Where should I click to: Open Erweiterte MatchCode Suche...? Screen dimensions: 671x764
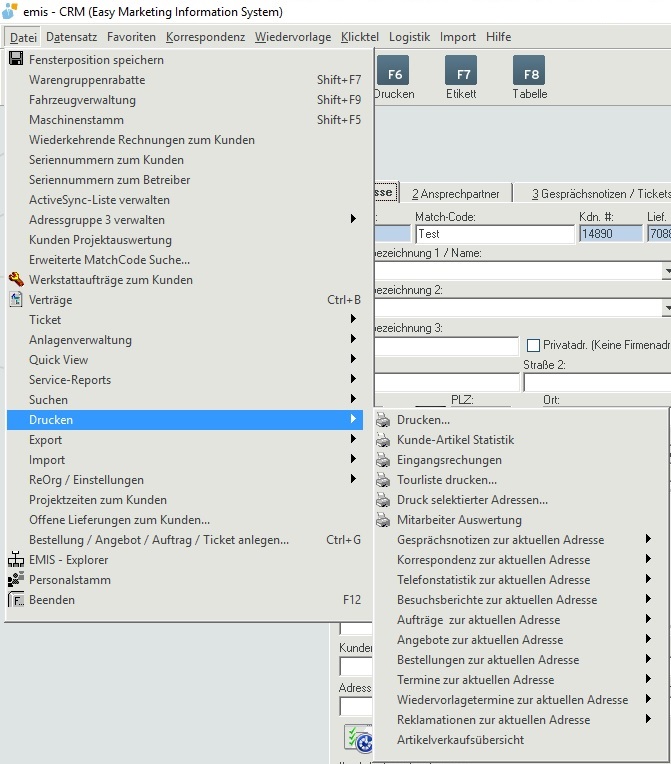coord(185,259)
